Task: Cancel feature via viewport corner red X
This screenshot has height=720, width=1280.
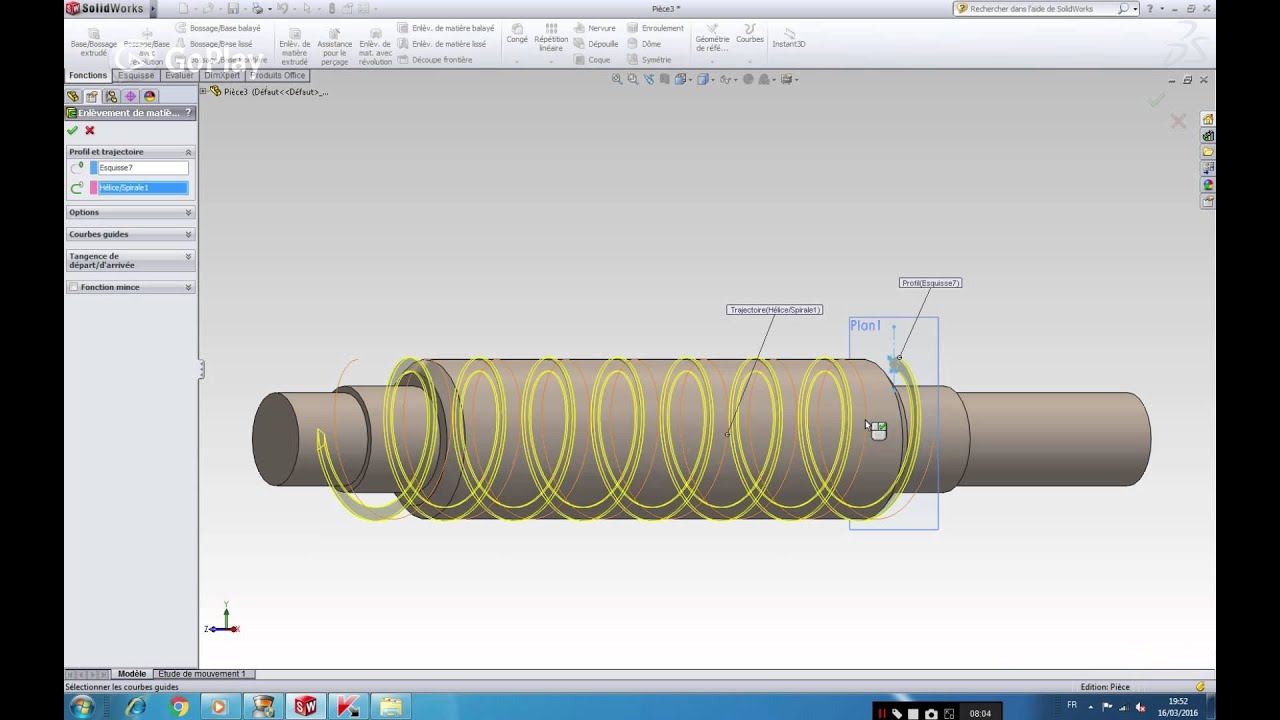Action: coord(1178,121)
